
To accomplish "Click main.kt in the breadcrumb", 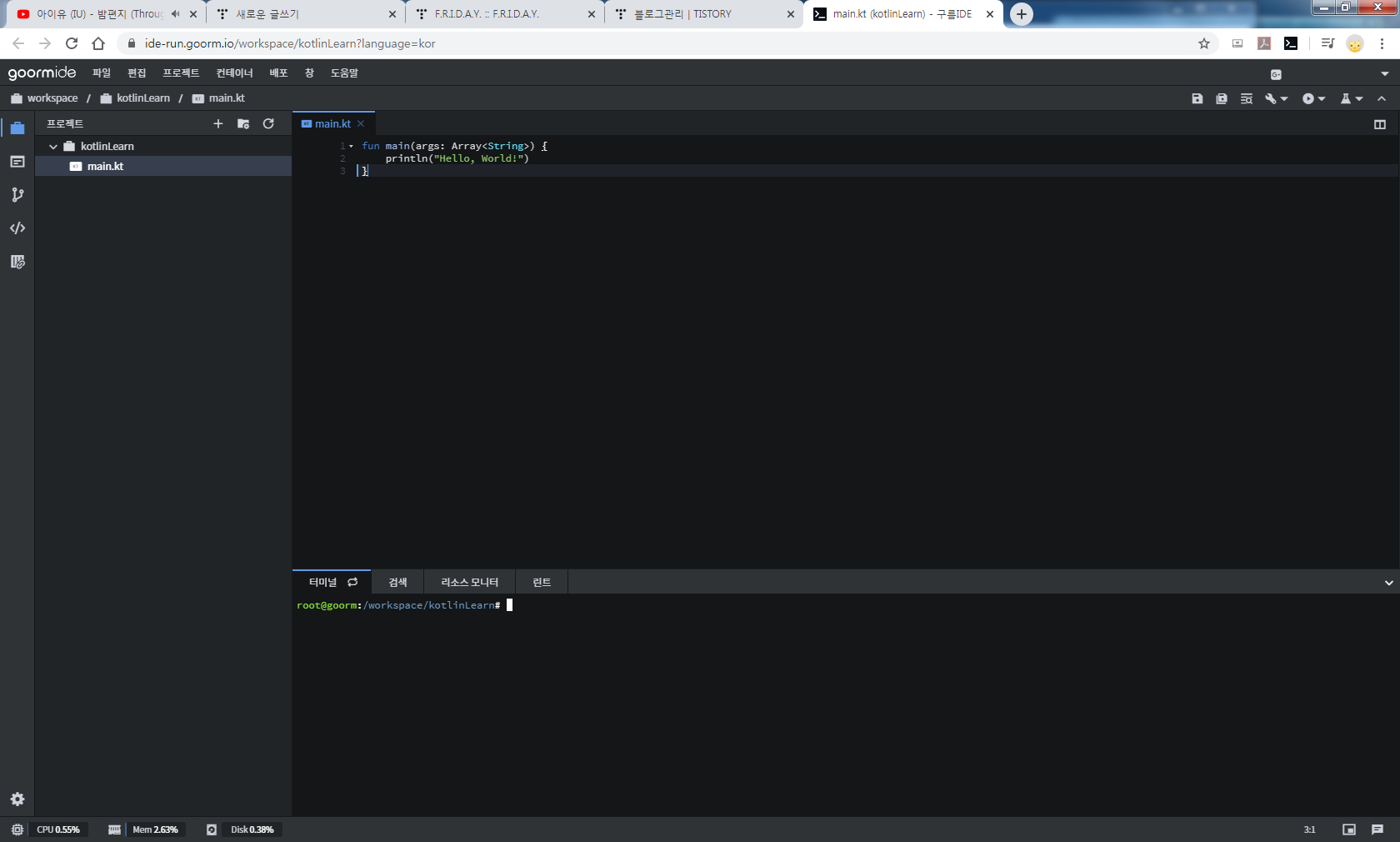I will [x=227, y=98].
